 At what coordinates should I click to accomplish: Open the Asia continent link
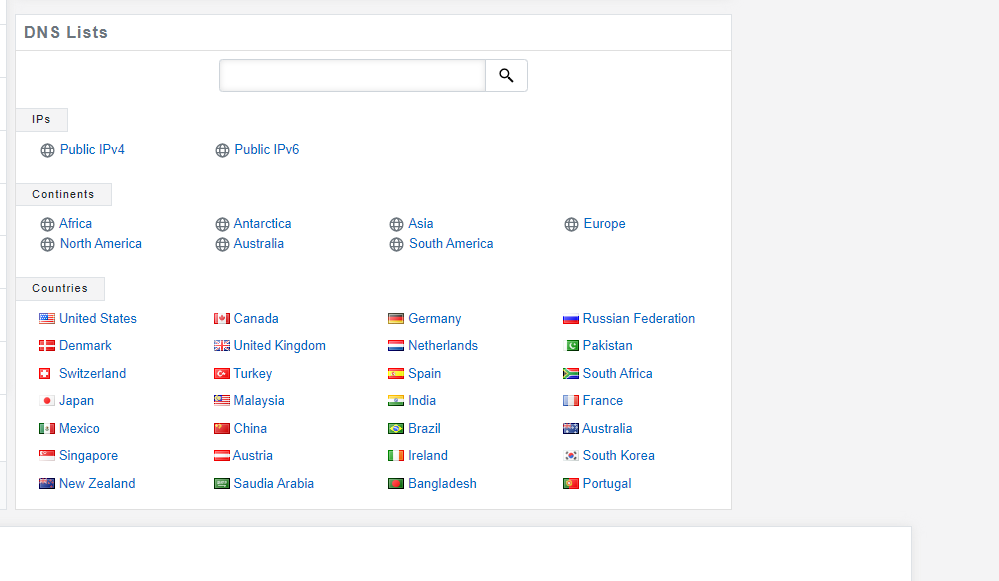coord(421,224)
